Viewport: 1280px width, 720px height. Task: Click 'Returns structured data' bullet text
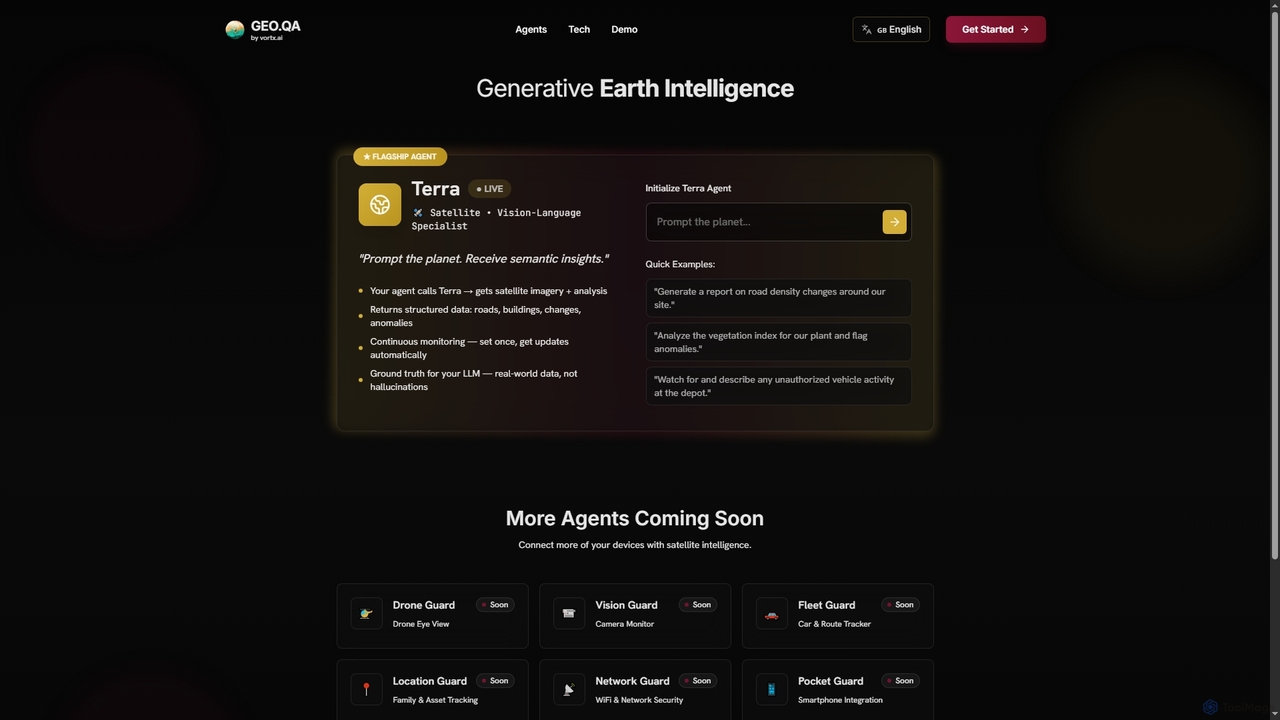click(x=475, y=316)
